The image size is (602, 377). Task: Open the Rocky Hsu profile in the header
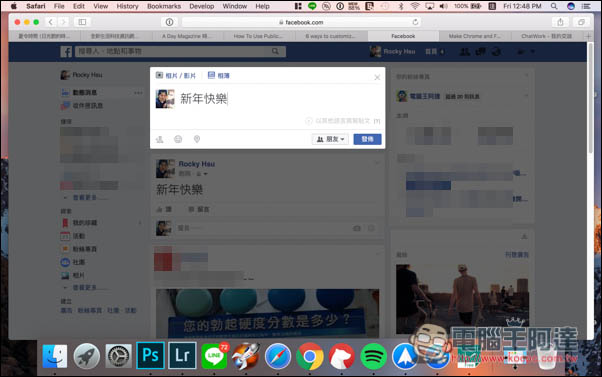[392, 51]
